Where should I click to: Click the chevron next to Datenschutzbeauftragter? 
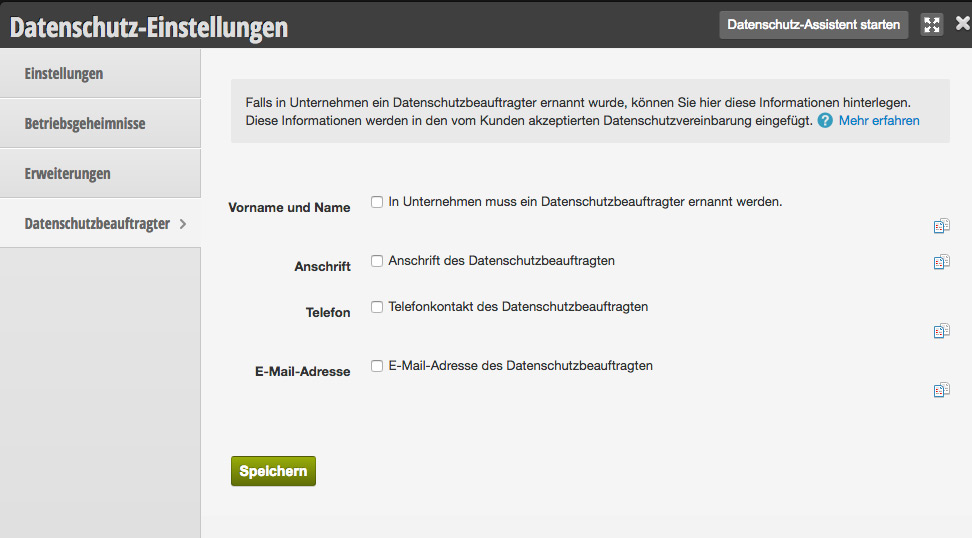pyautogui.click(x=183, y=224)
